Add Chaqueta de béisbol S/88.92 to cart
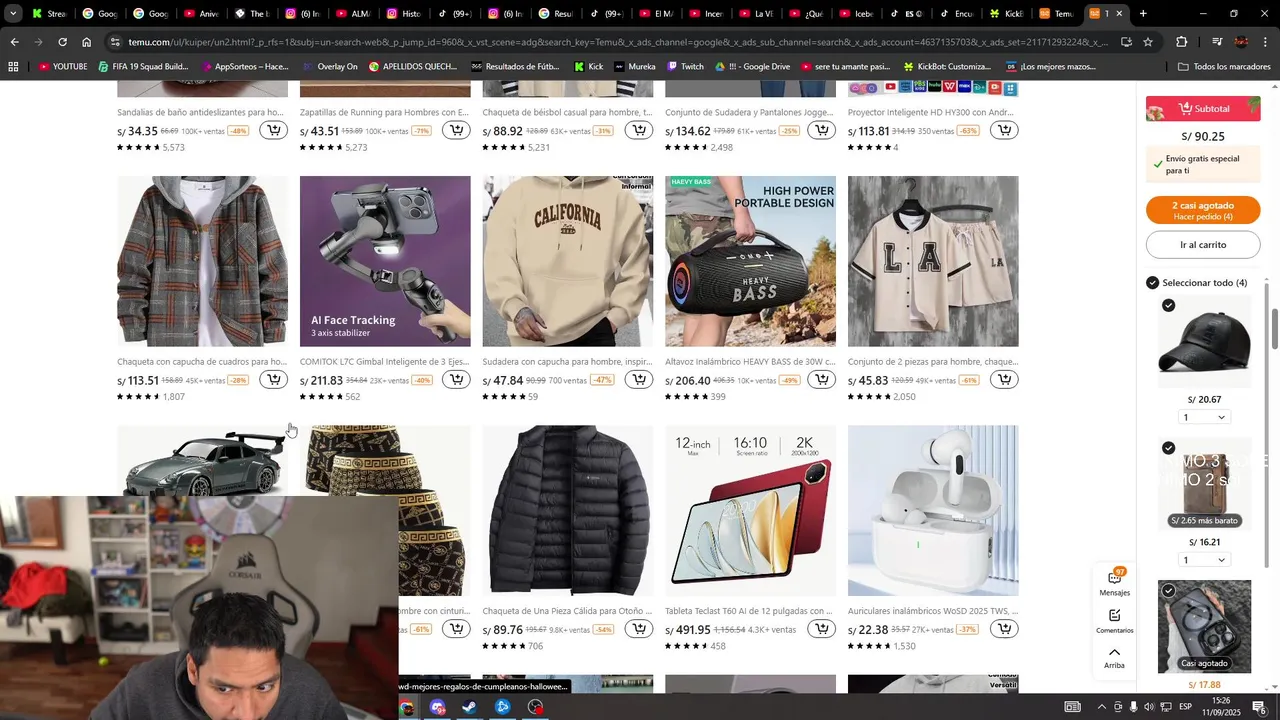The height and width of the screenshot is (720, 1280). point(639,130)
